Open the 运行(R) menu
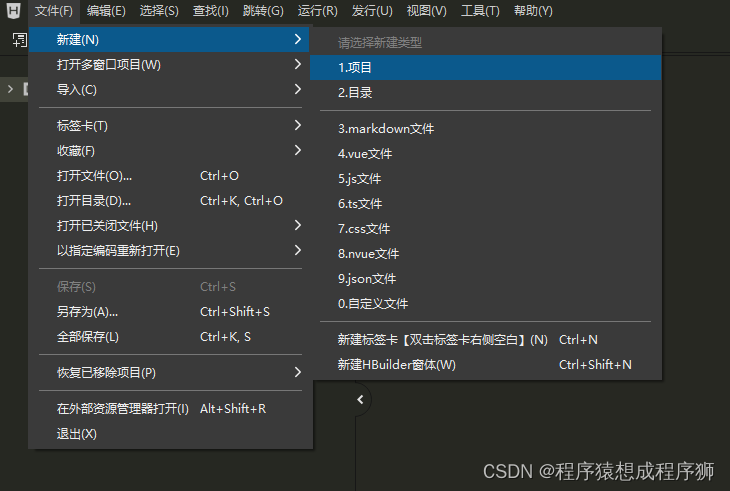This screenshot has height=491, width=730. (317, 11)
